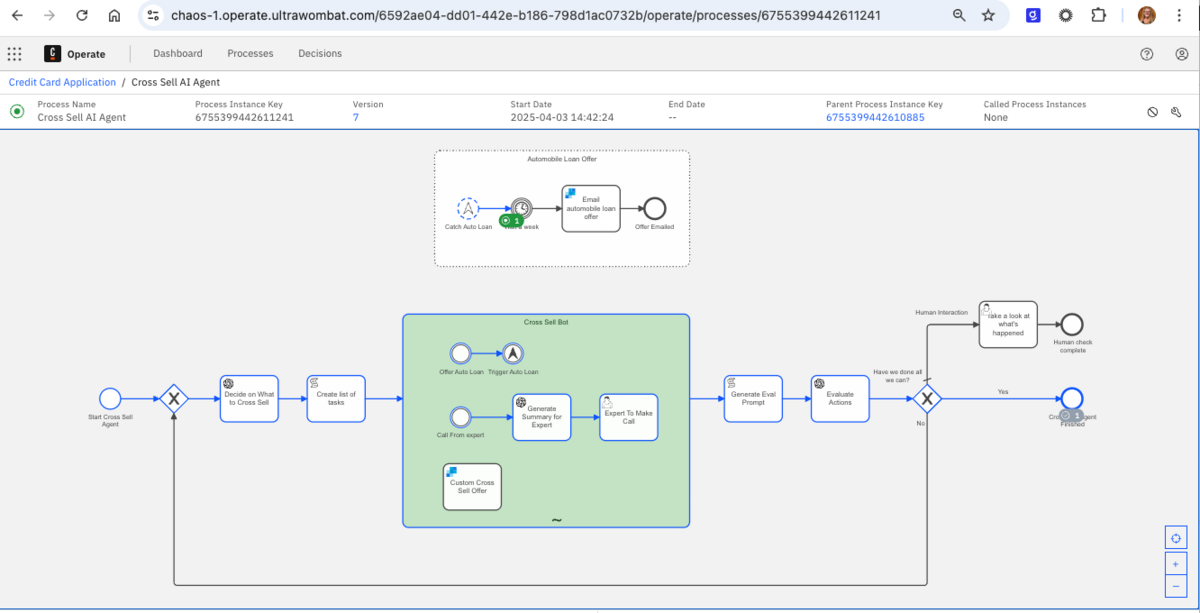Click start date 2025-04-03 14:42:24
The image size is (1200, 613).
562,118
